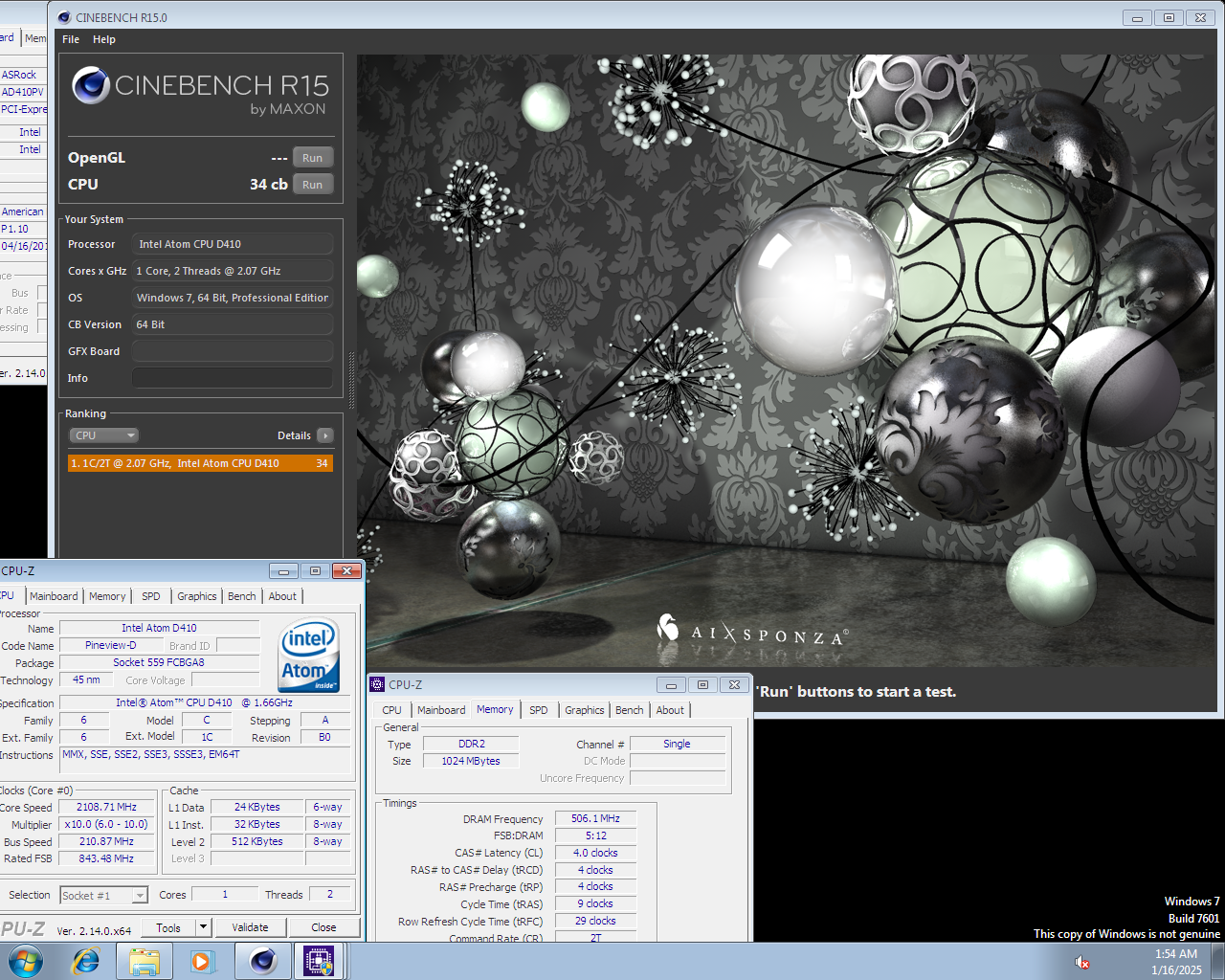
Task: Click the DRAM Frequency value 506.1 MHz
Action: pyautogui.click(x=595, y=819)
